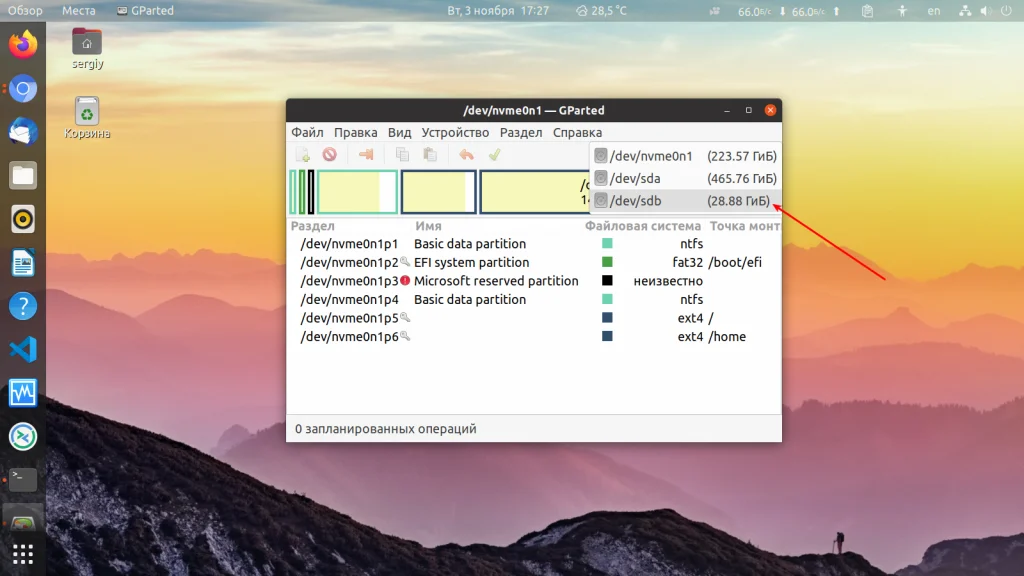
Task: Select the /dev/nvme0n1p3 partition row
Action: click(x=534, y=281)
